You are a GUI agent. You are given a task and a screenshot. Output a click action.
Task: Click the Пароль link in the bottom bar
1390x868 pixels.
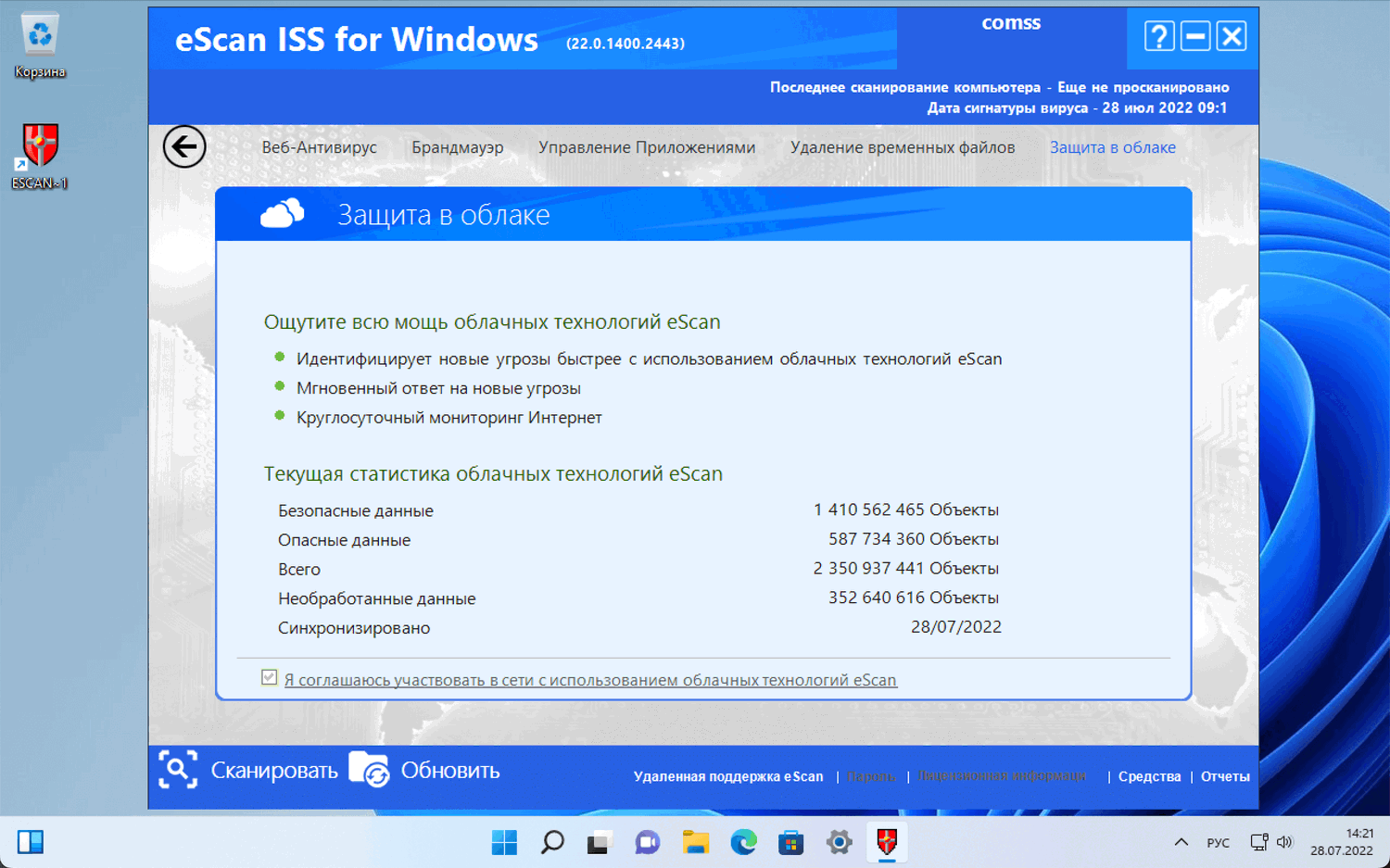click(871, 776)
